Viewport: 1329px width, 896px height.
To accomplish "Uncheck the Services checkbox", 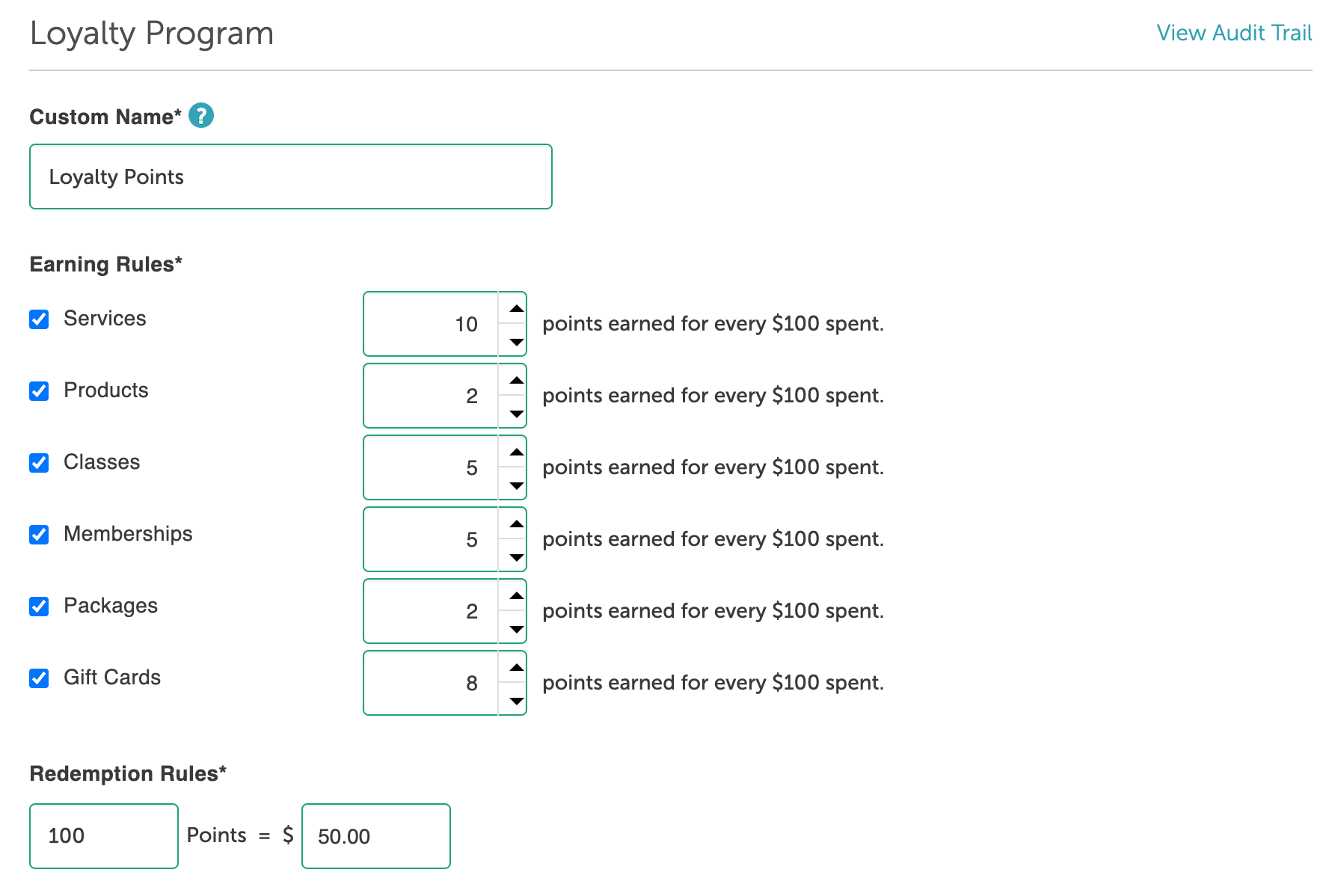I will click(39, 319).
